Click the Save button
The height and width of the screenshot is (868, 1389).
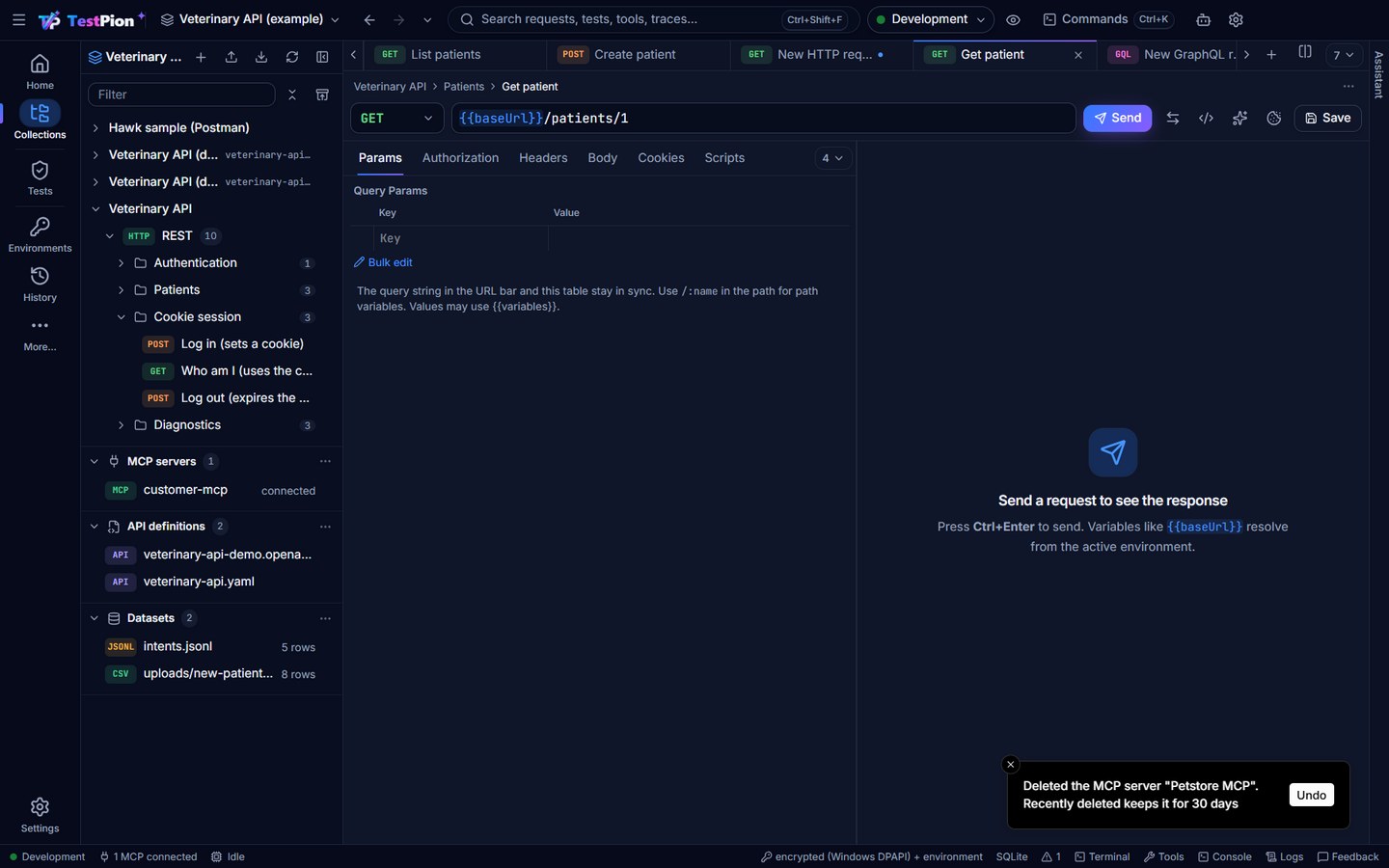tap(1327, 118)
